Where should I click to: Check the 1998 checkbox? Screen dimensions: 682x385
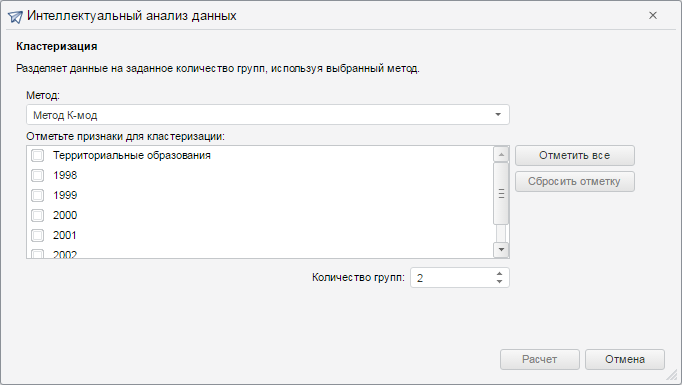(x=37, y=175)
